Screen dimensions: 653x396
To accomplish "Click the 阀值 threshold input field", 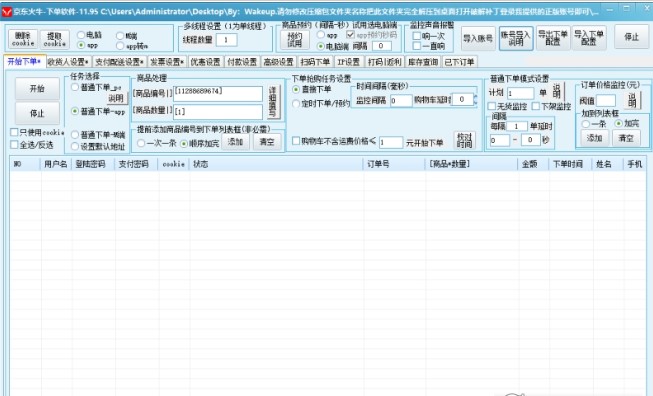I will point(606,101).
